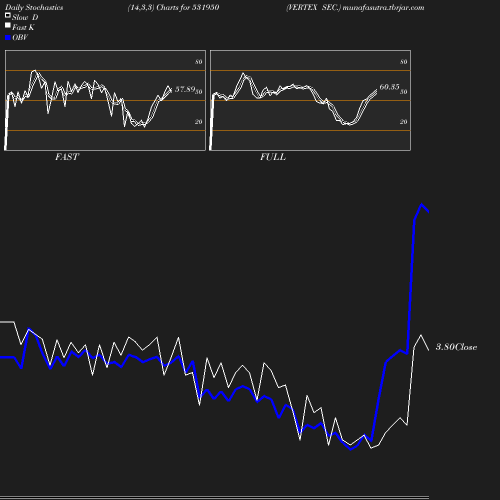
Task: Click the 'Slow D' legend label
Action: pyautogui.click(x=25, y=18)
